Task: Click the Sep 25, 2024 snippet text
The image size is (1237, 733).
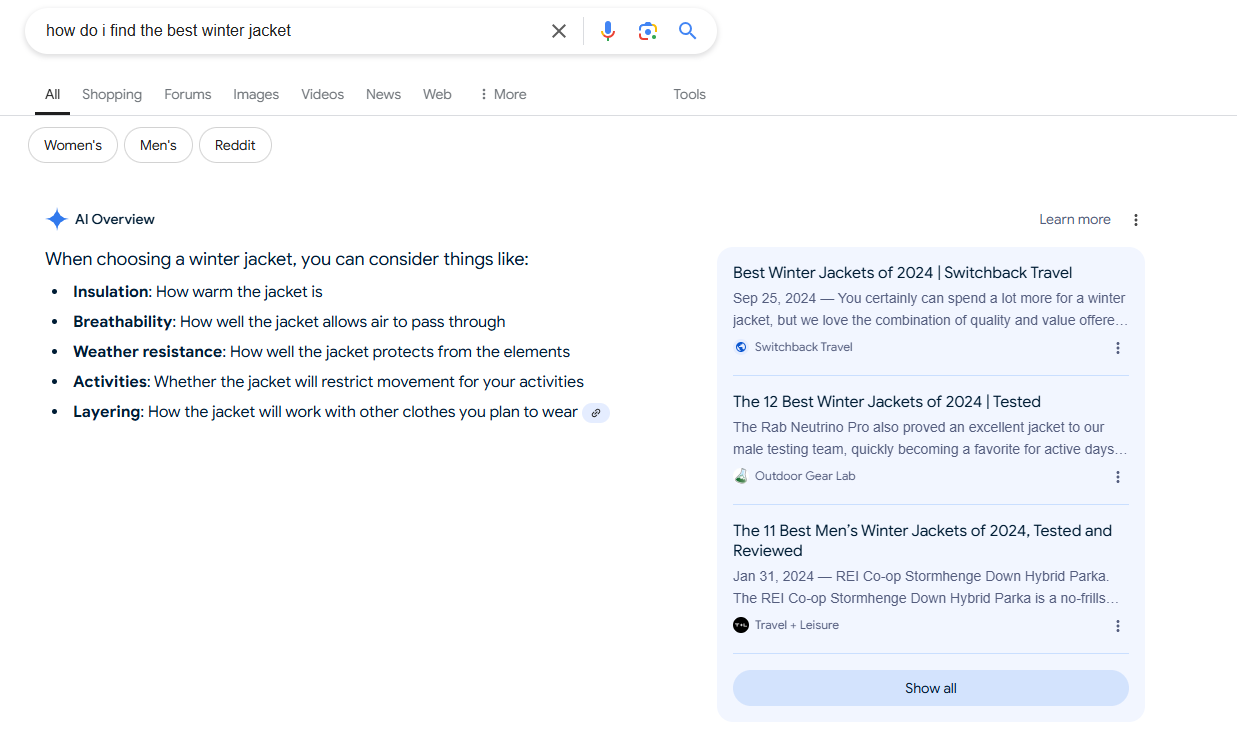Action: 930,309
